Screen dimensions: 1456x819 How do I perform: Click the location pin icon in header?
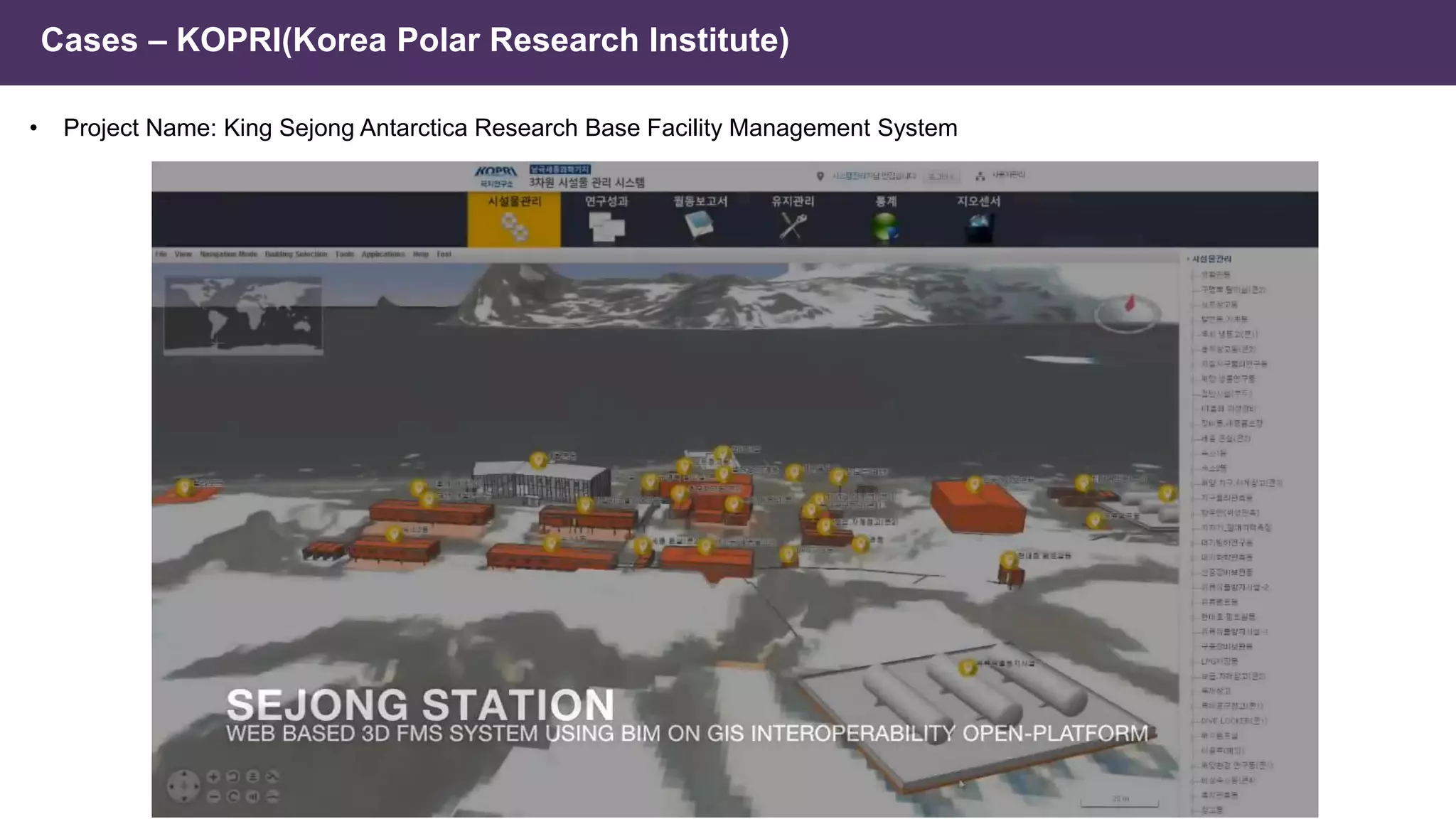(820, 176)
